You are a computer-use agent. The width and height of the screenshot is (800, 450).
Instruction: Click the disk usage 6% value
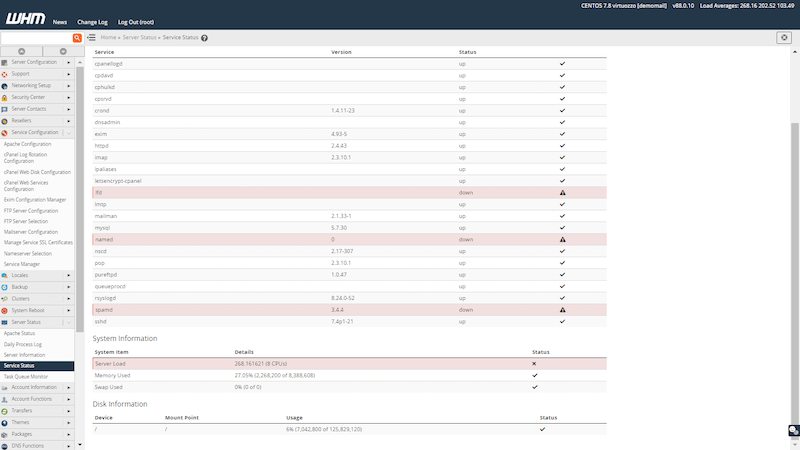pos(324,430)
